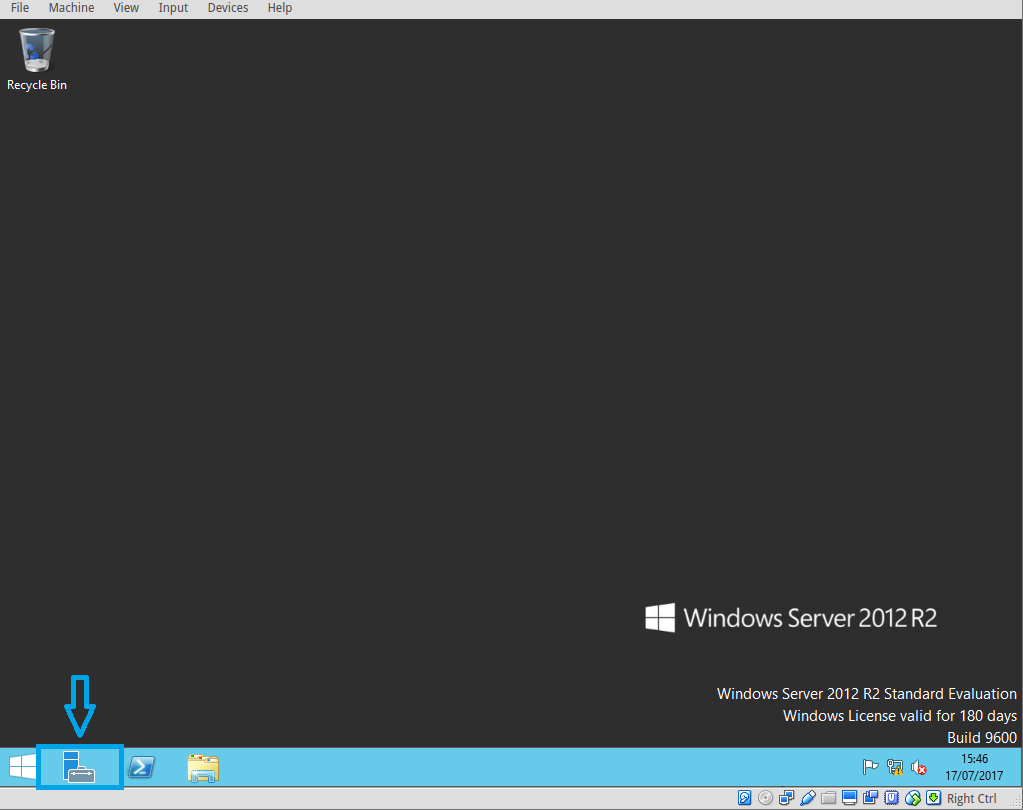Click the shared folders icon in VirtualBox status bar

829,797
